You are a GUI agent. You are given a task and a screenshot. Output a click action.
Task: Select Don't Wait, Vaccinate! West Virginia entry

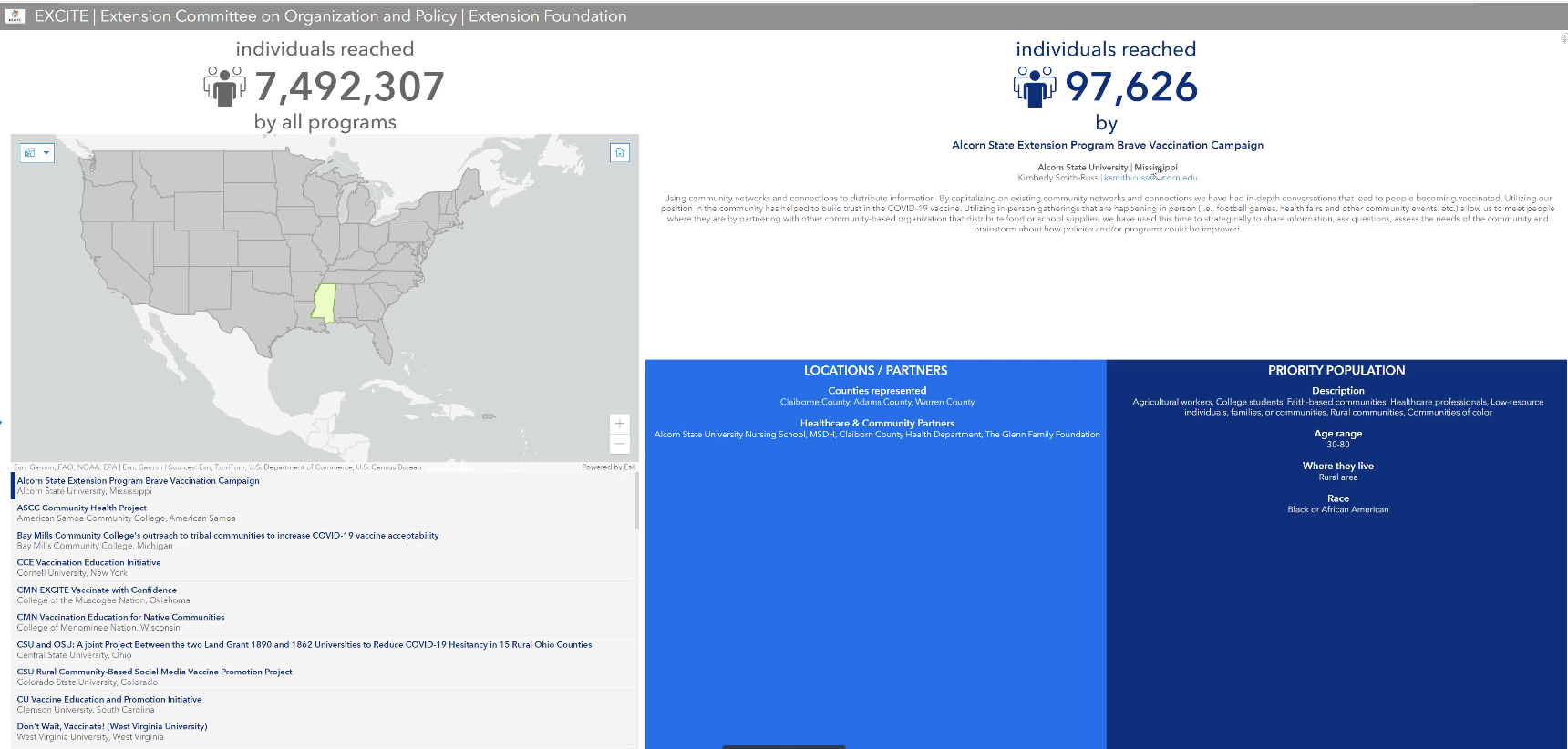coord(324,732)
